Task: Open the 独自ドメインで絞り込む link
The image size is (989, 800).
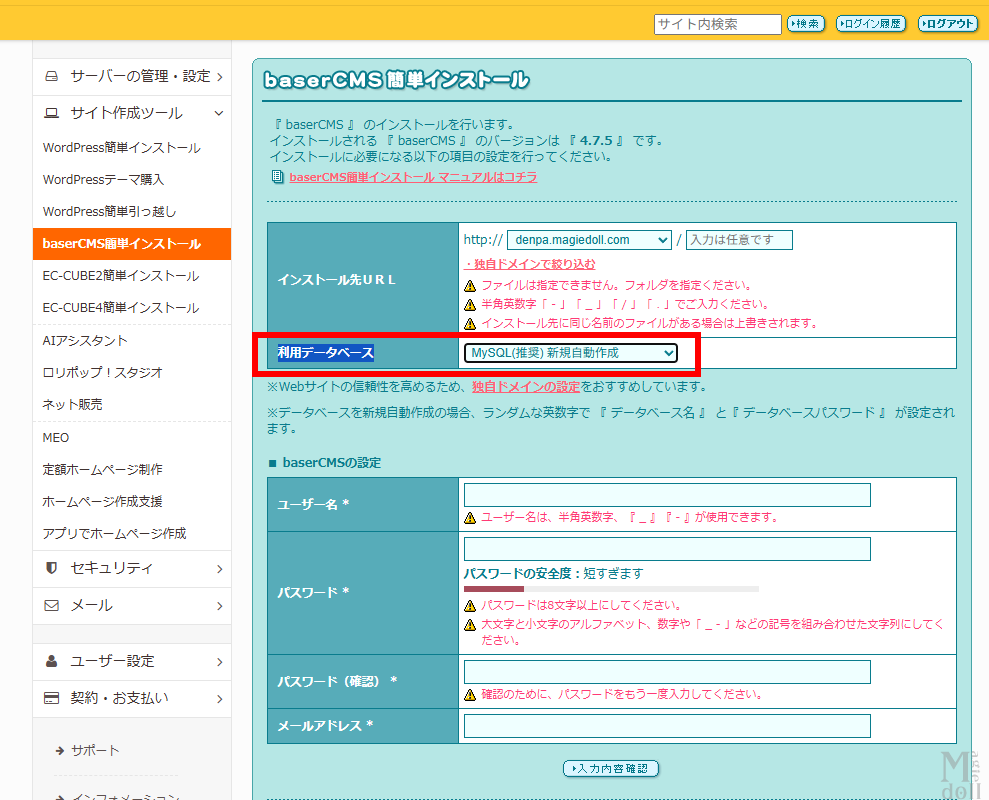Action: [x=530, y=264]
